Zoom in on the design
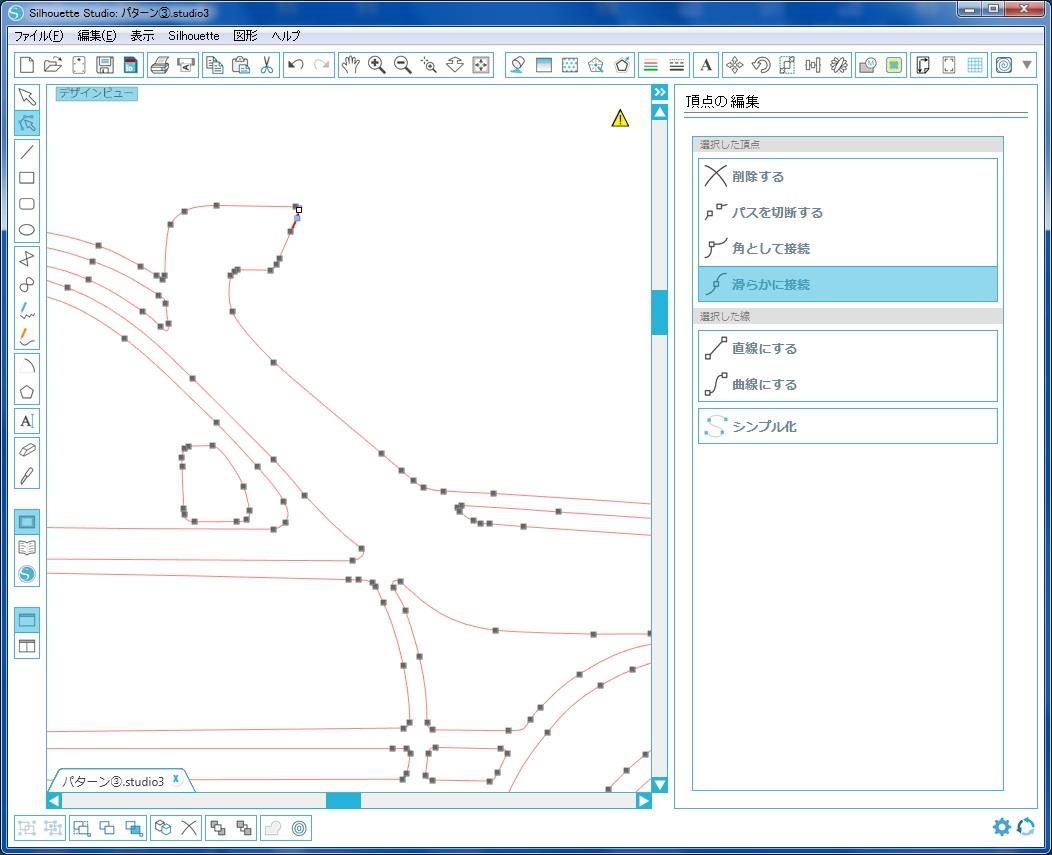Image resolution: width=1052 pixels, height=855 pixels. tap(376, 65)
